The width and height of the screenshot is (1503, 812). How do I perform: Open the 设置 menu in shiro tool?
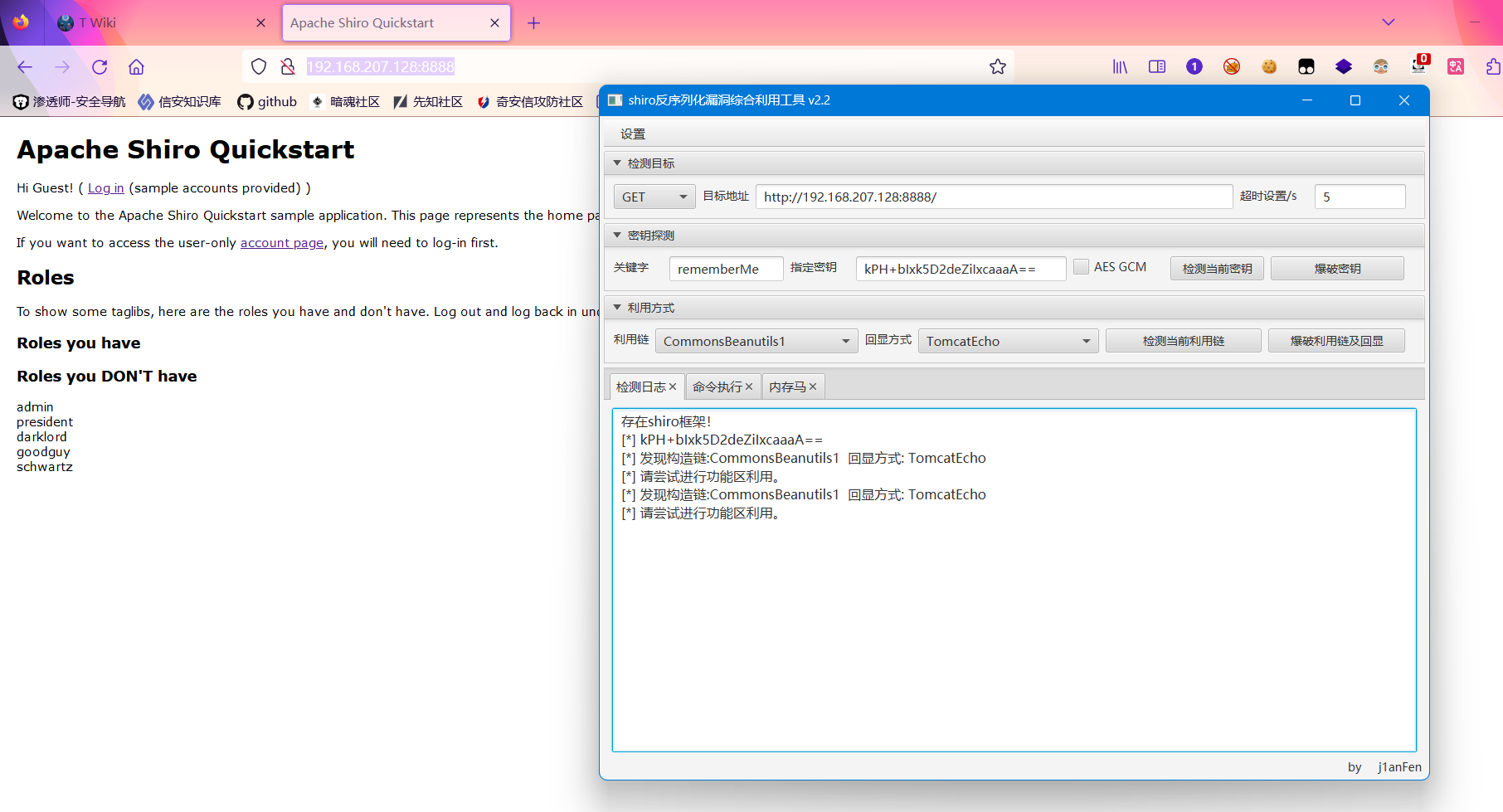pyautogui.click(x=633, y=134)
